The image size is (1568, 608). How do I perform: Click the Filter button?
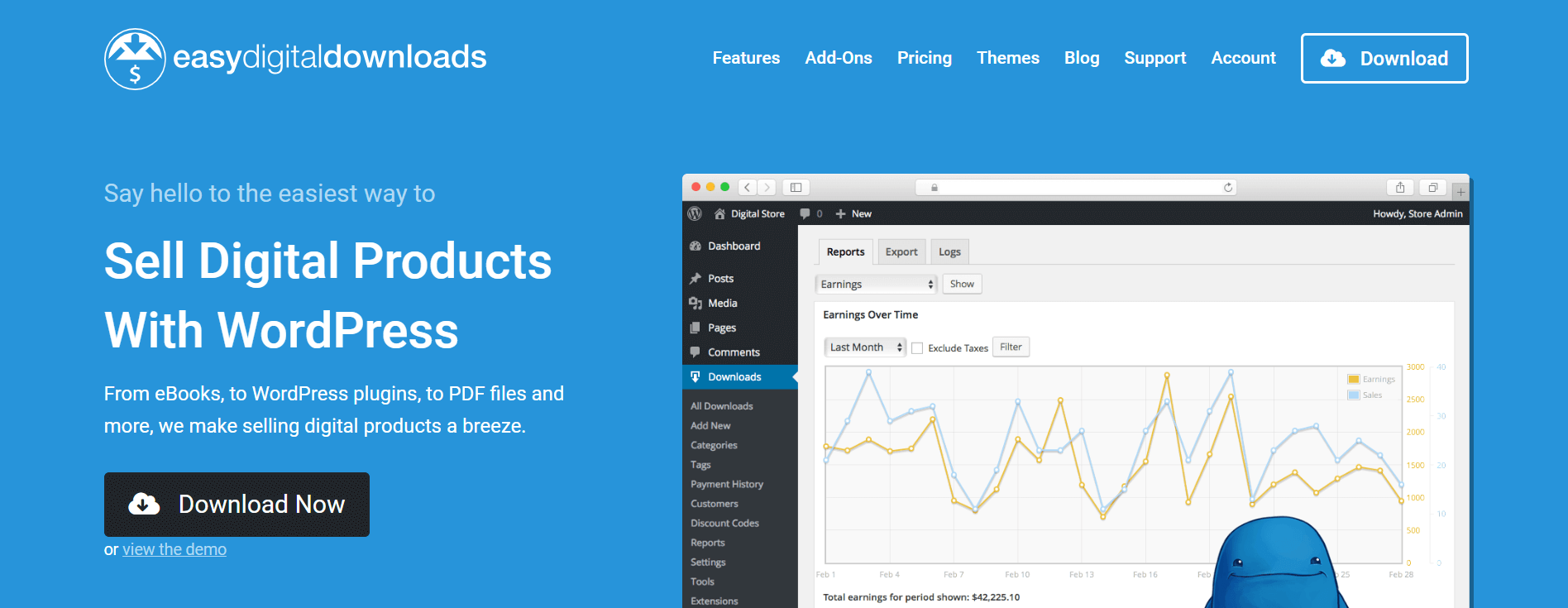pyautogui.click(x=1011, y=347)
